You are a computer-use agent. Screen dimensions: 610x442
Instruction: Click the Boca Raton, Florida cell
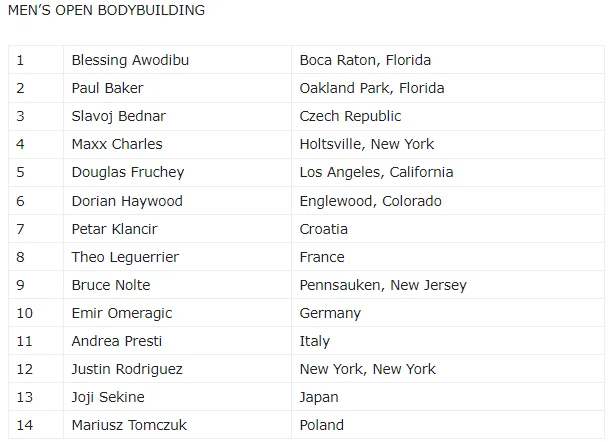click(365, 60)
